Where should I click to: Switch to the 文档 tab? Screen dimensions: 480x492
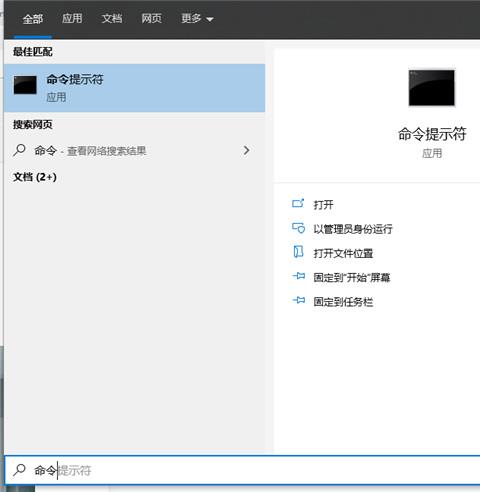112,19
